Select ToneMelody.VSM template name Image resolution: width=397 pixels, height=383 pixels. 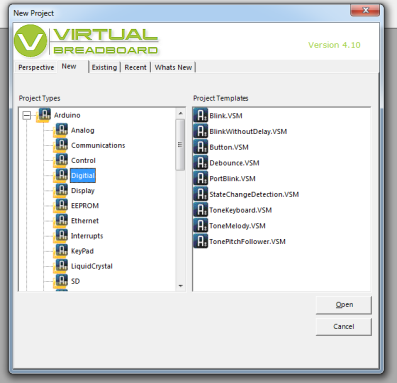(x=237, y=226)
